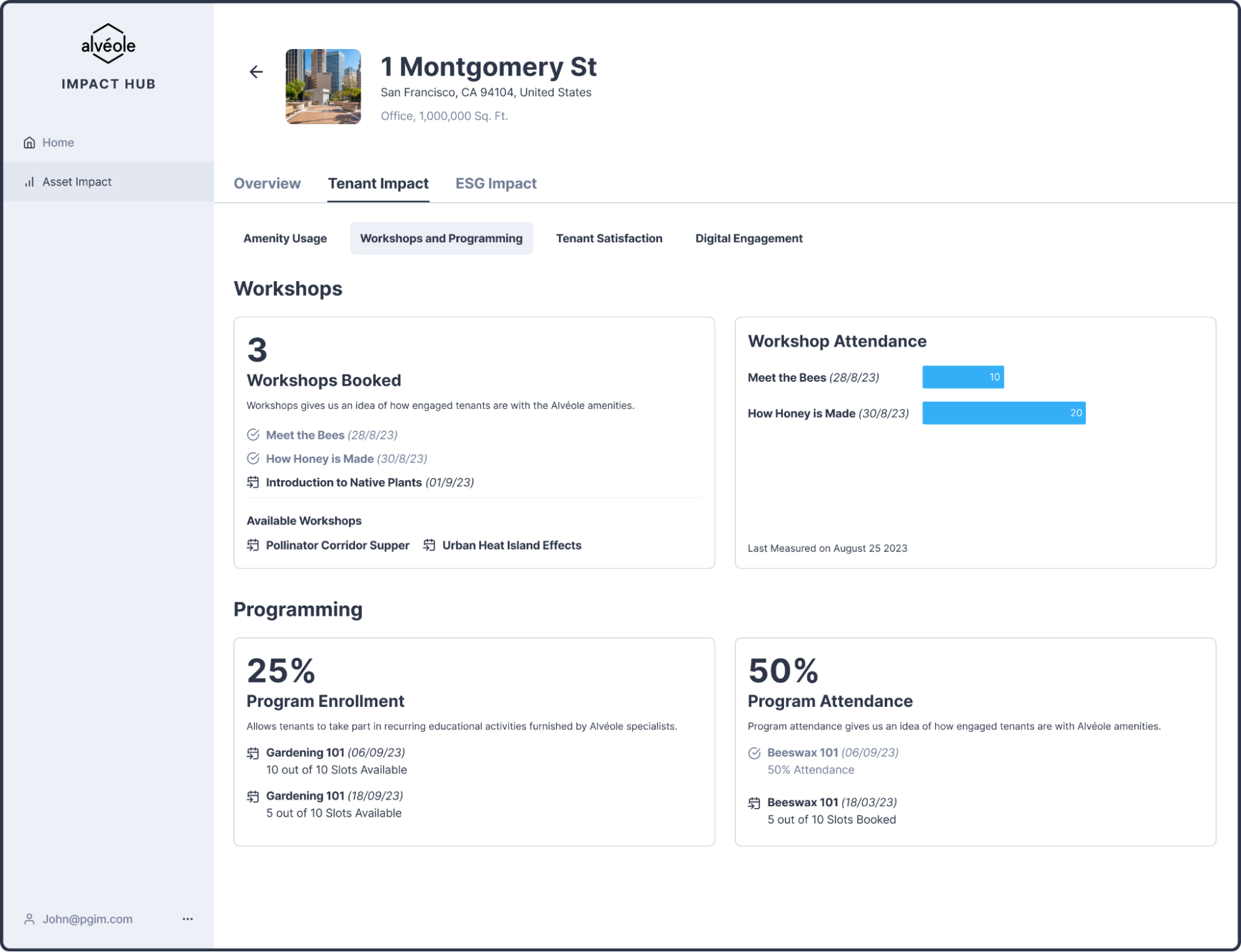Open the Amenity Usage section
Image resolution: width=1241 pixels, height=952 pixels.
(x=285, y=238)
